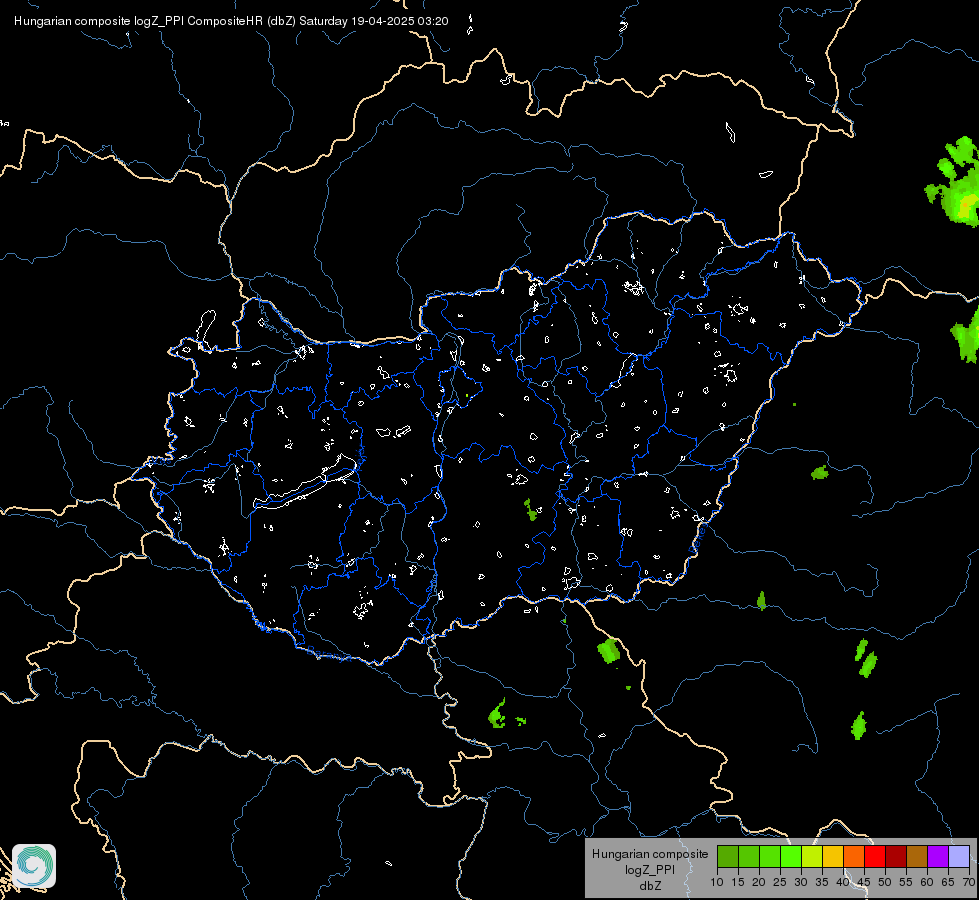Select the light lavender 65-70 dBZ swatch

tap(959, 856)
